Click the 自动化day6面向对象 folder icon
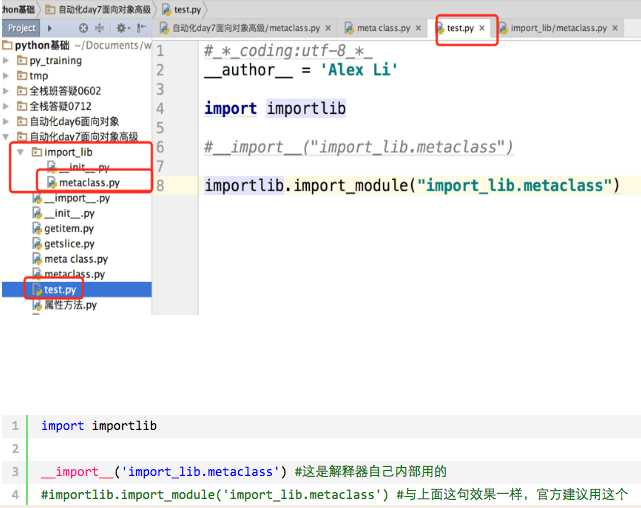The image size is (641, 508). (22, 121)
